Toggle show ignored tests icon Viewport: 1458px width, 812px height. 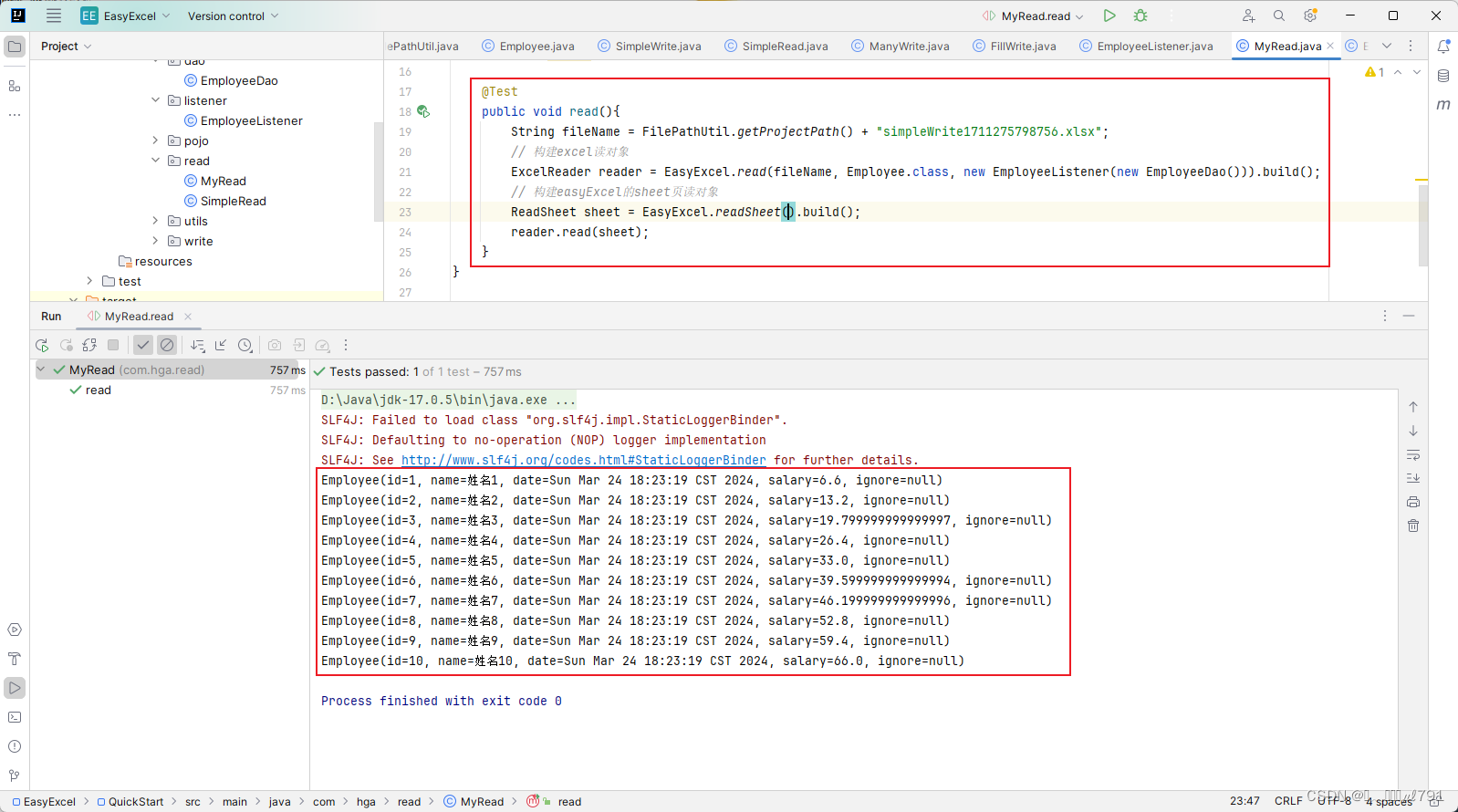tap(167, 345)
